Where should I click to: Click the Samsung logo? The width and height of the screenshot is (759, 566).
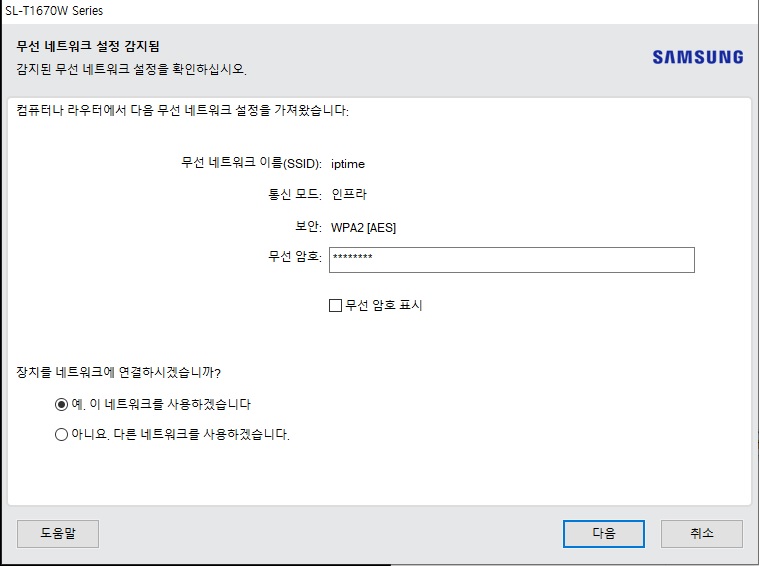coord(698,57)
